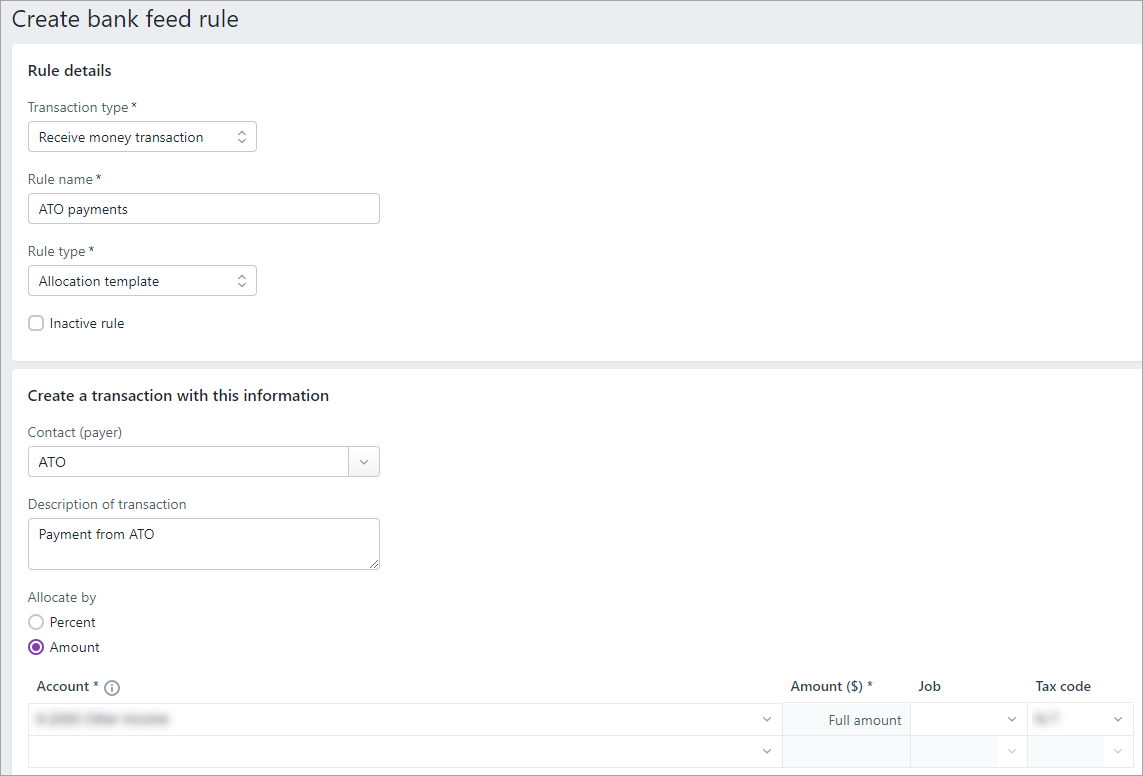
Task: Click the Amount ($) column header
Action: [831, 686]
